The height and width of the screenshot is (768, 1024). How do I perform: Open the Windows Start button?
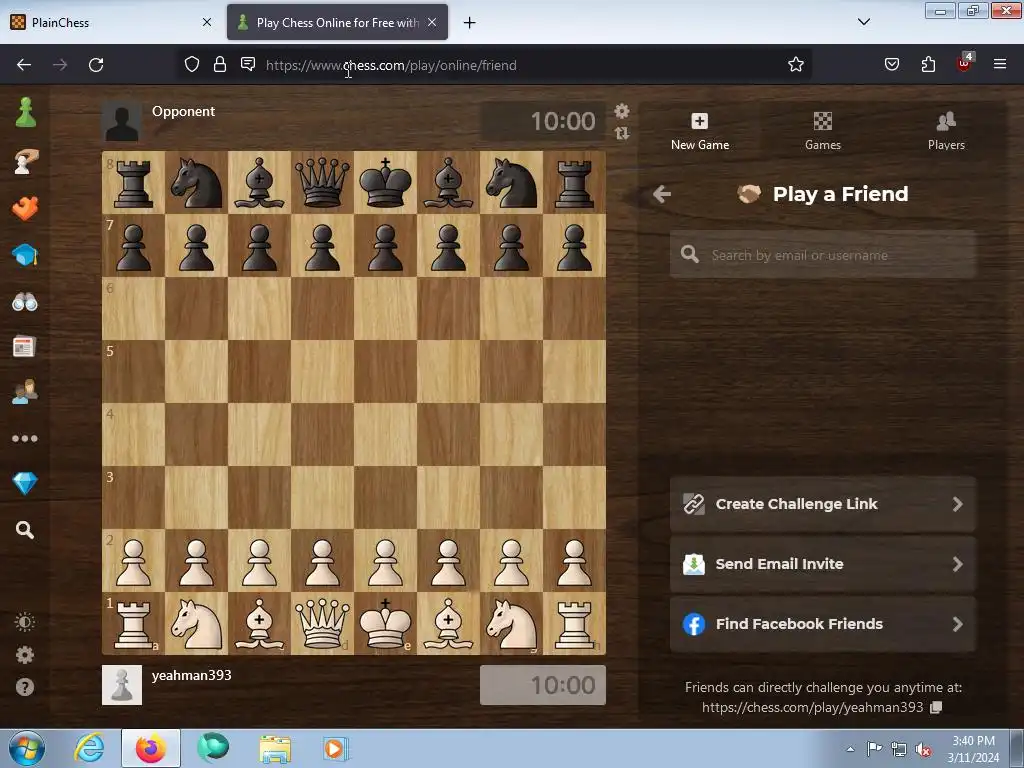(27, 748)
